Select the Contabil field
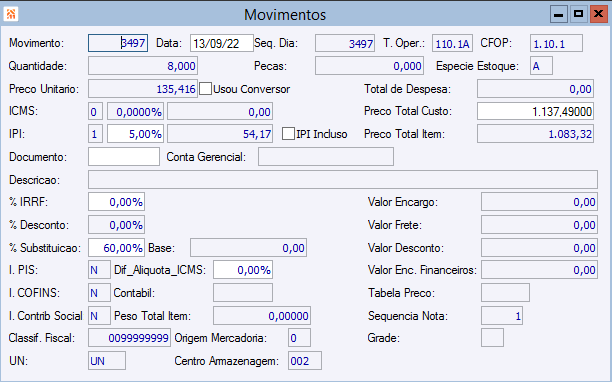Viewport: 612px width, 382px height. coord(243,293)
